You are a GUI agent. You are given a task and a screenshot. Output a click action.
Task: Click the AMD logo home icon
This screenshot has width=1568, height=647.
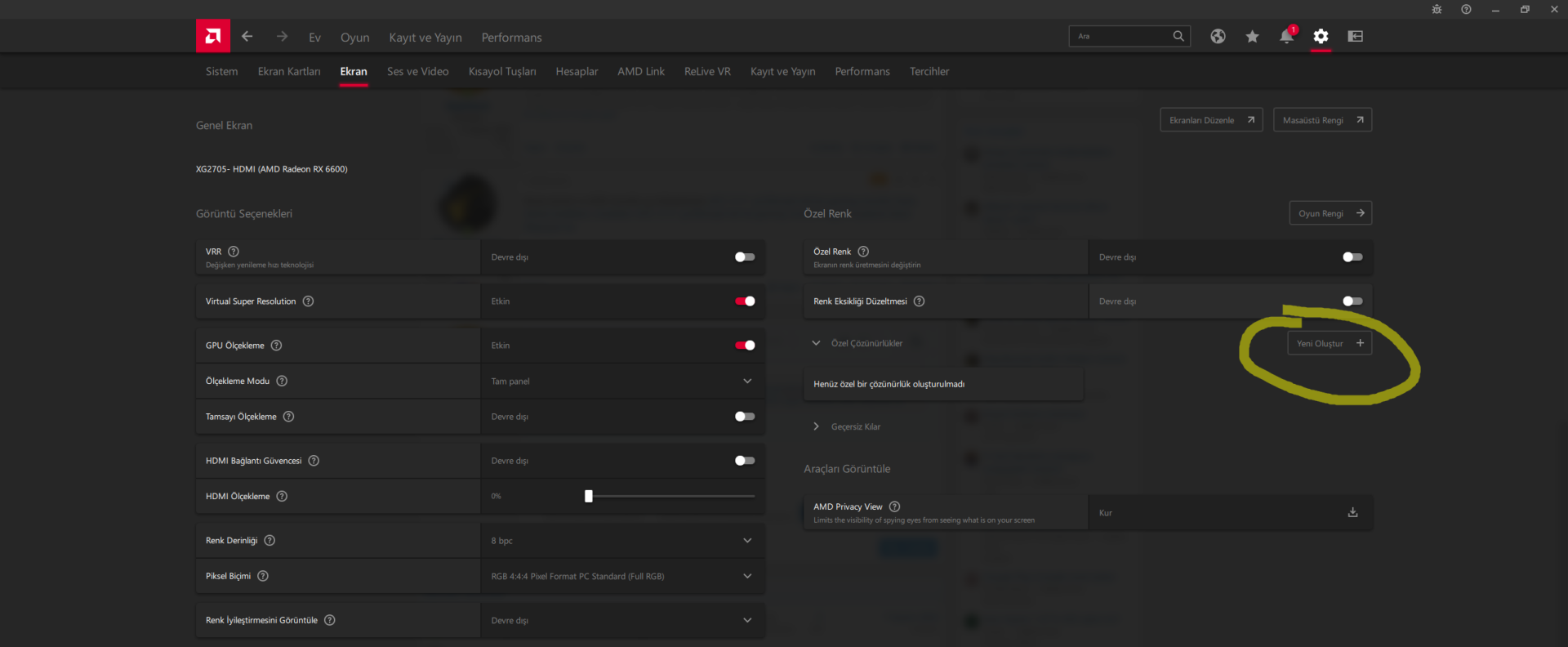[x=213, y=36]
